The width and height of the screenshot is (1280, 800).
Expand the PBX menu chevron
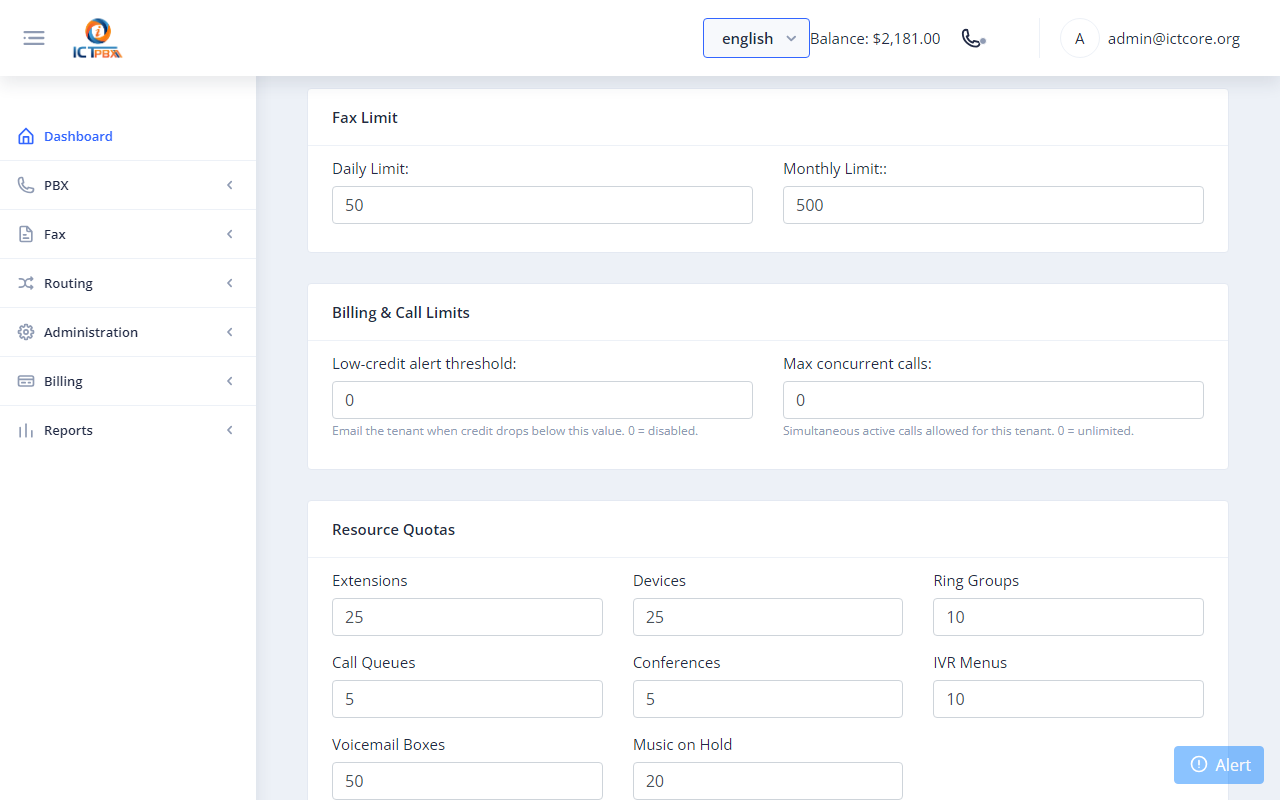[x=230, y=185]
